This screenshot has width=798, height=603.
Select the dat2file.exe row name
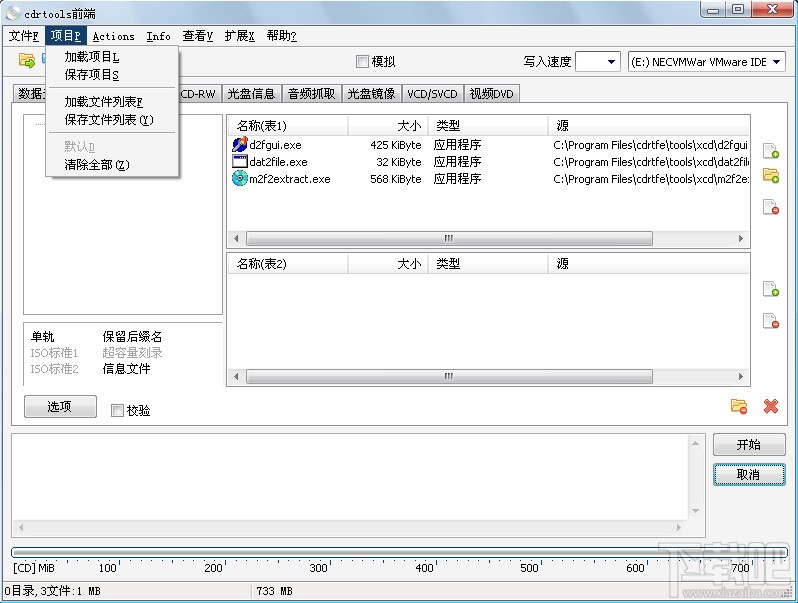[x=278, y=162]
